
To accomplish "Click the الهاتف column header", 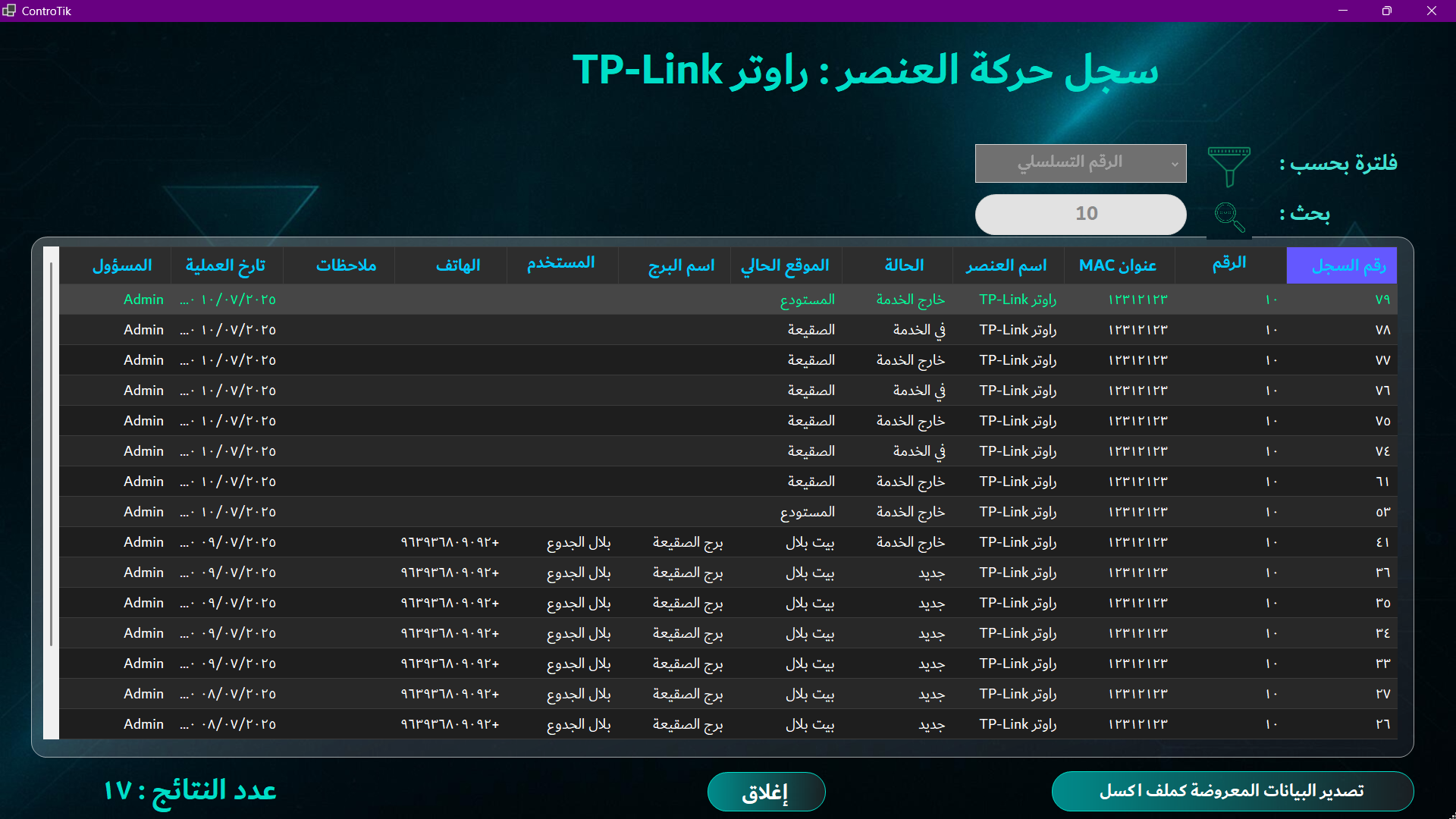I will click(x=450, y=265).
